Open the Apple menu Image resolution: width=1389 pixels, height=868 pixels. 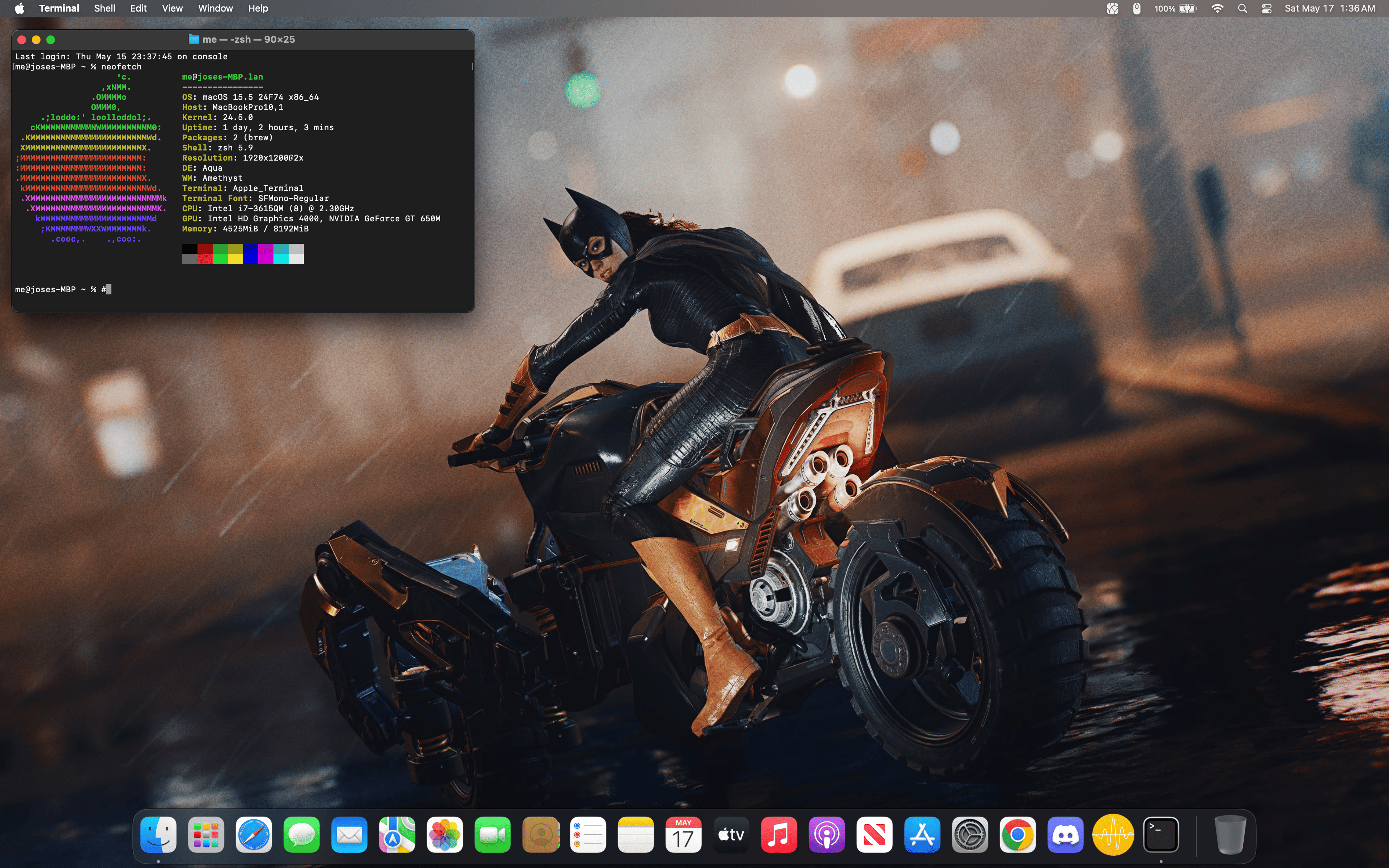tap(20, 9)
